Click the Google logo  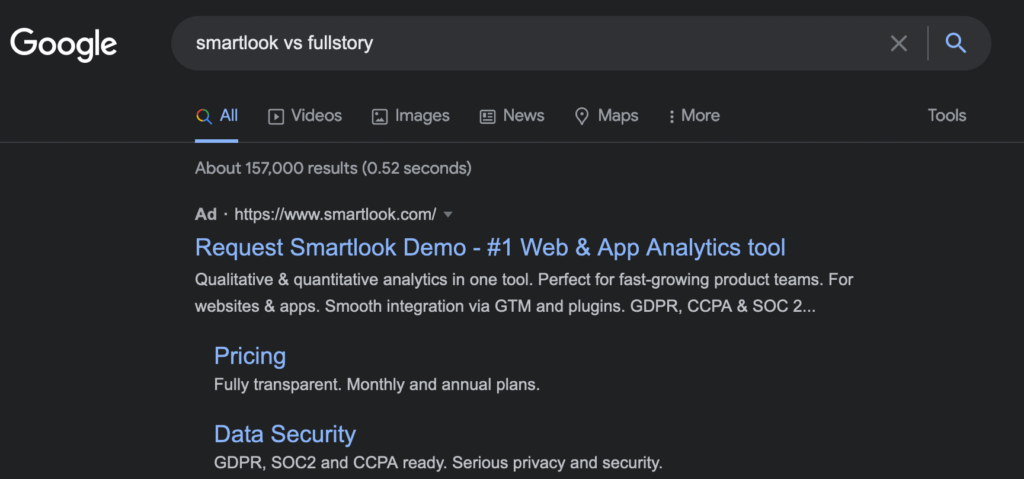[x=63, y=45]
